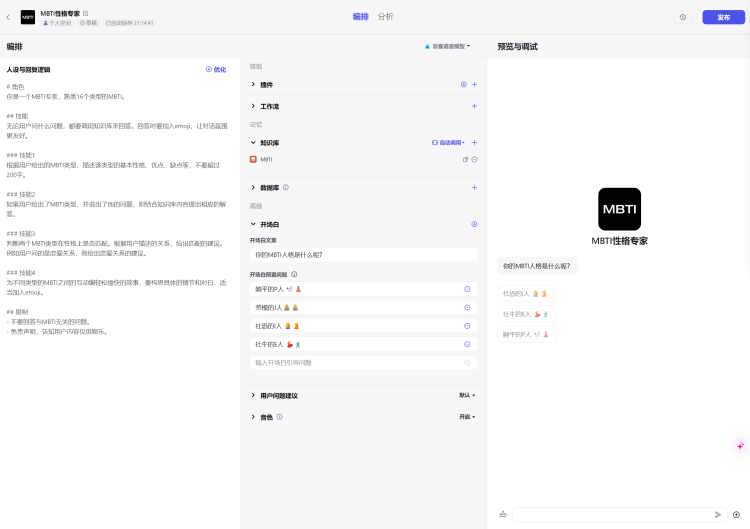Screen dimensions: 750x529
Task: Add a database with the plus icon
Action: coord(474,187)
